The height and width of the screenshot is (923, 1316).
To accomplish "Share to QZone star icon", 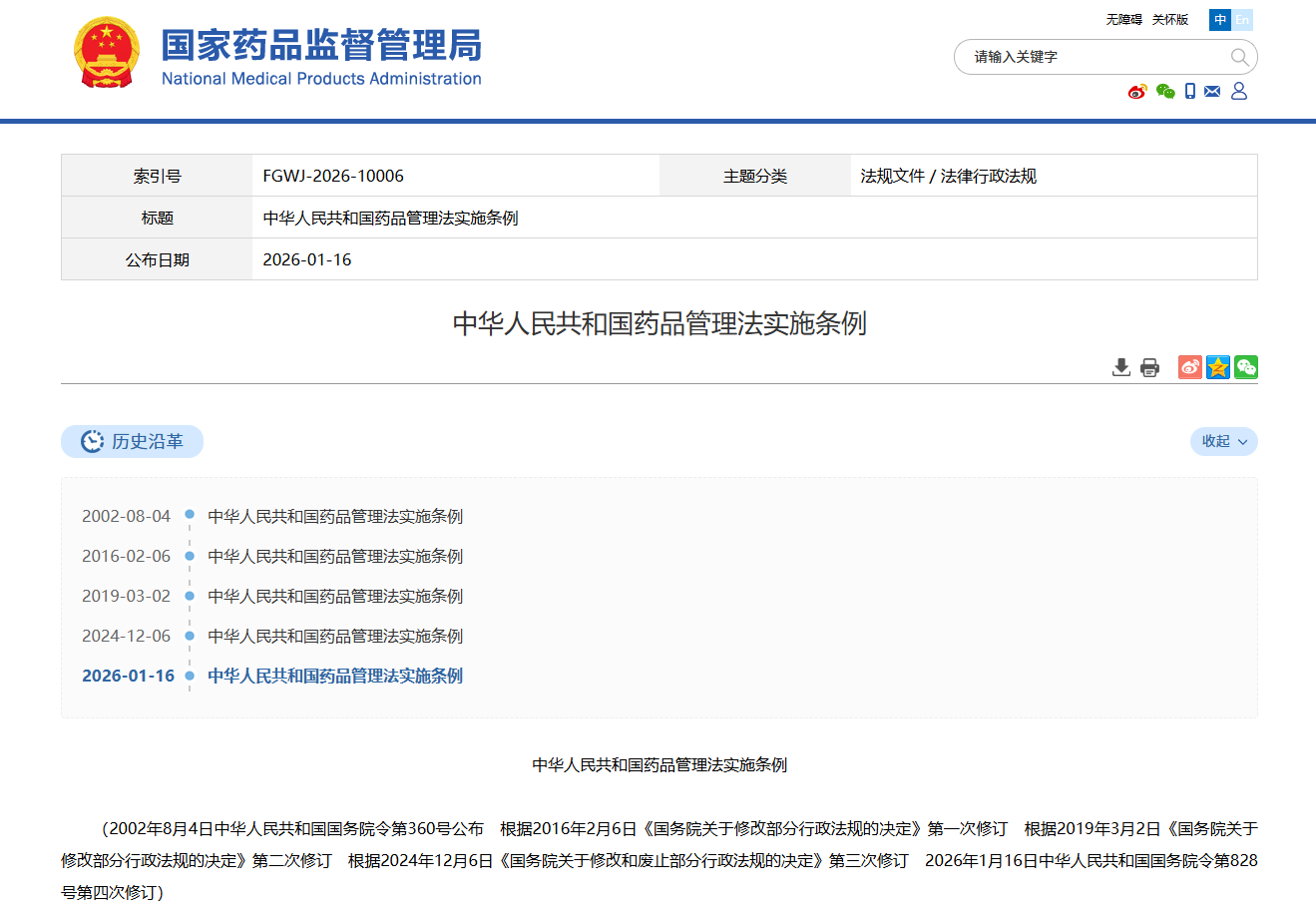I will coord(1218,367).
